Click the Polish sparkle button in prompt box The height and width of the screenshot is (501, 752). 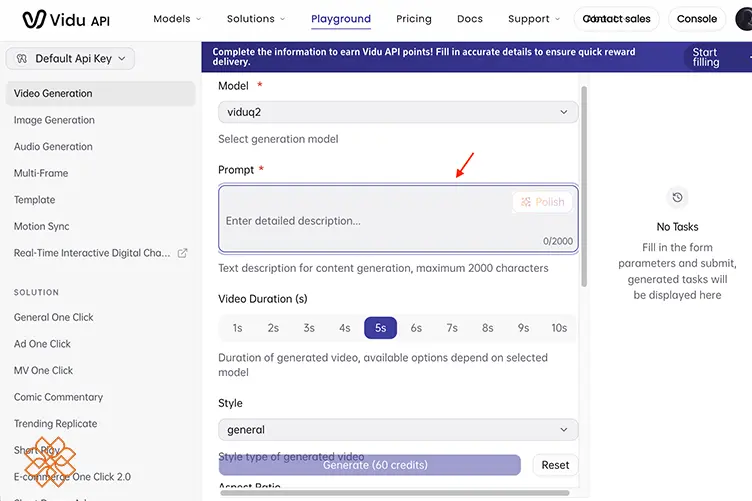(542, 202)
